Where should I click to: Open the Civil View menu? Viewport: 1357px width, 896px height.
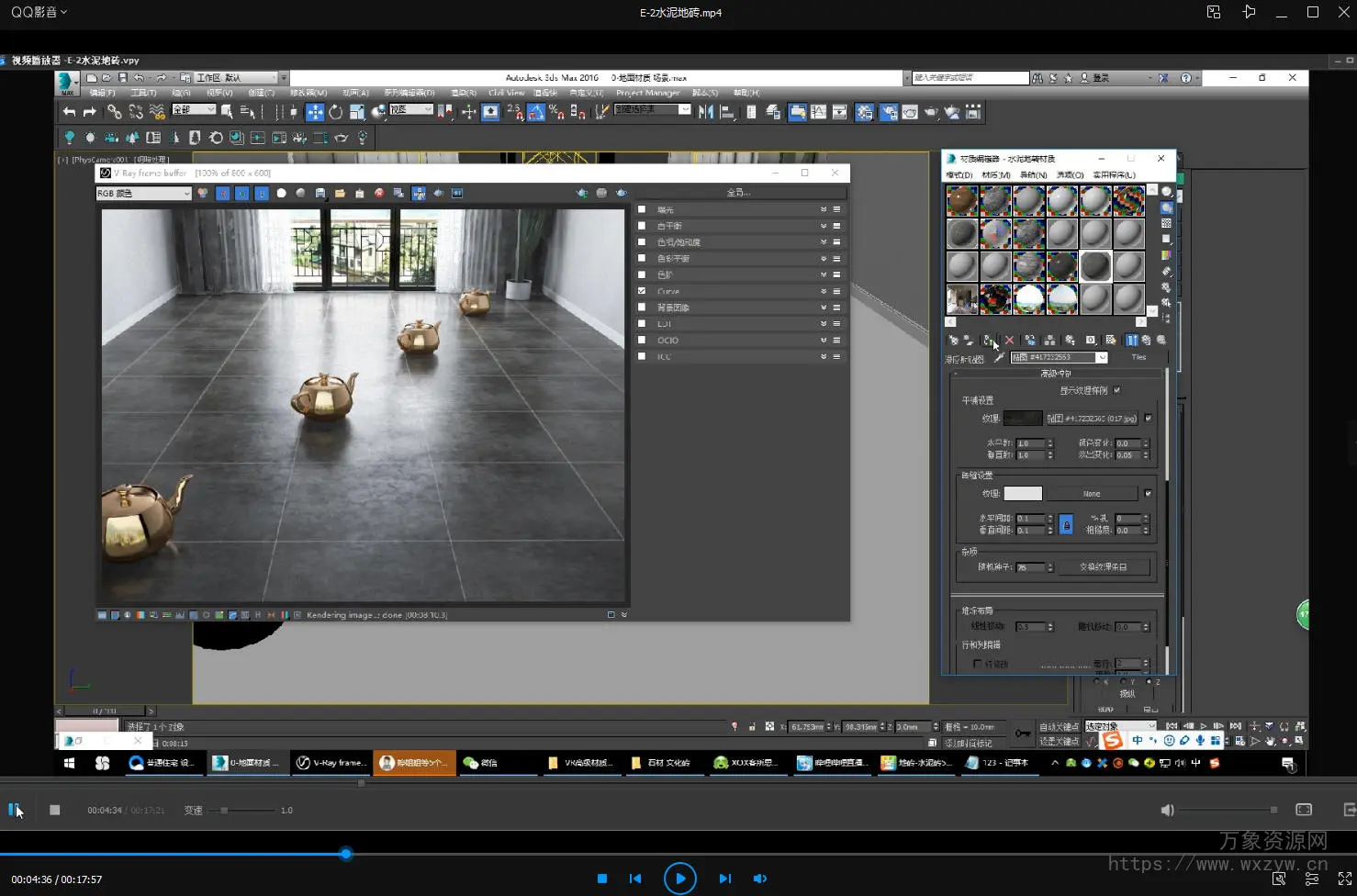(506, 93)
